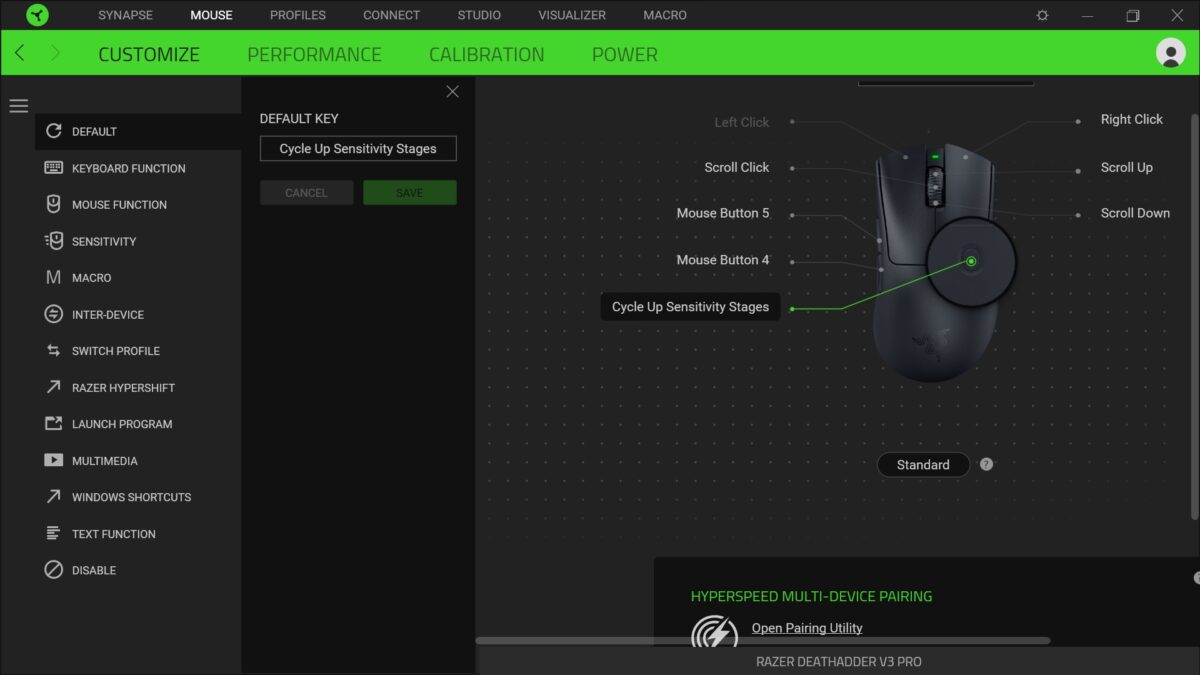
Task: Click the HyperSpeed pairing lightning icon
Action: point(714,631)
